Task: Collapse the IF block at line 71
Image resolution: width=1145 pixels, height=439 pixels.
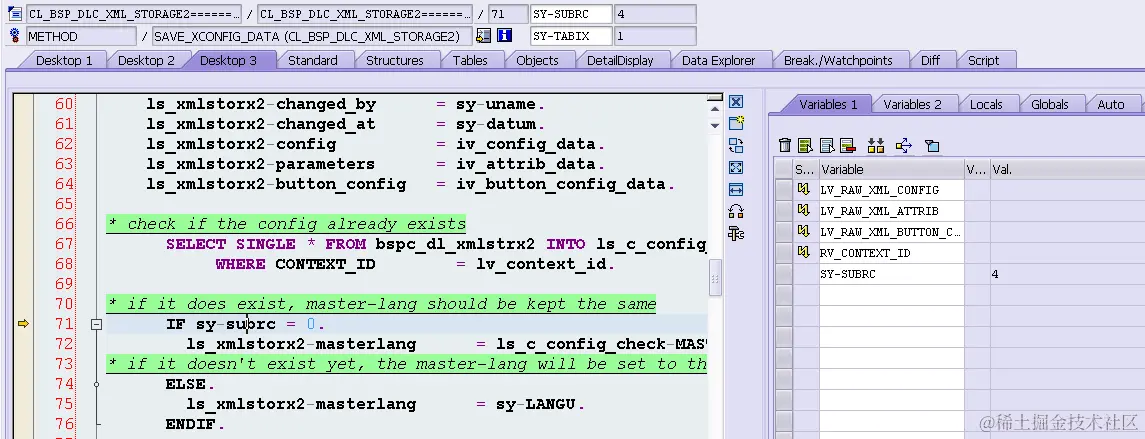Action: 96,324
